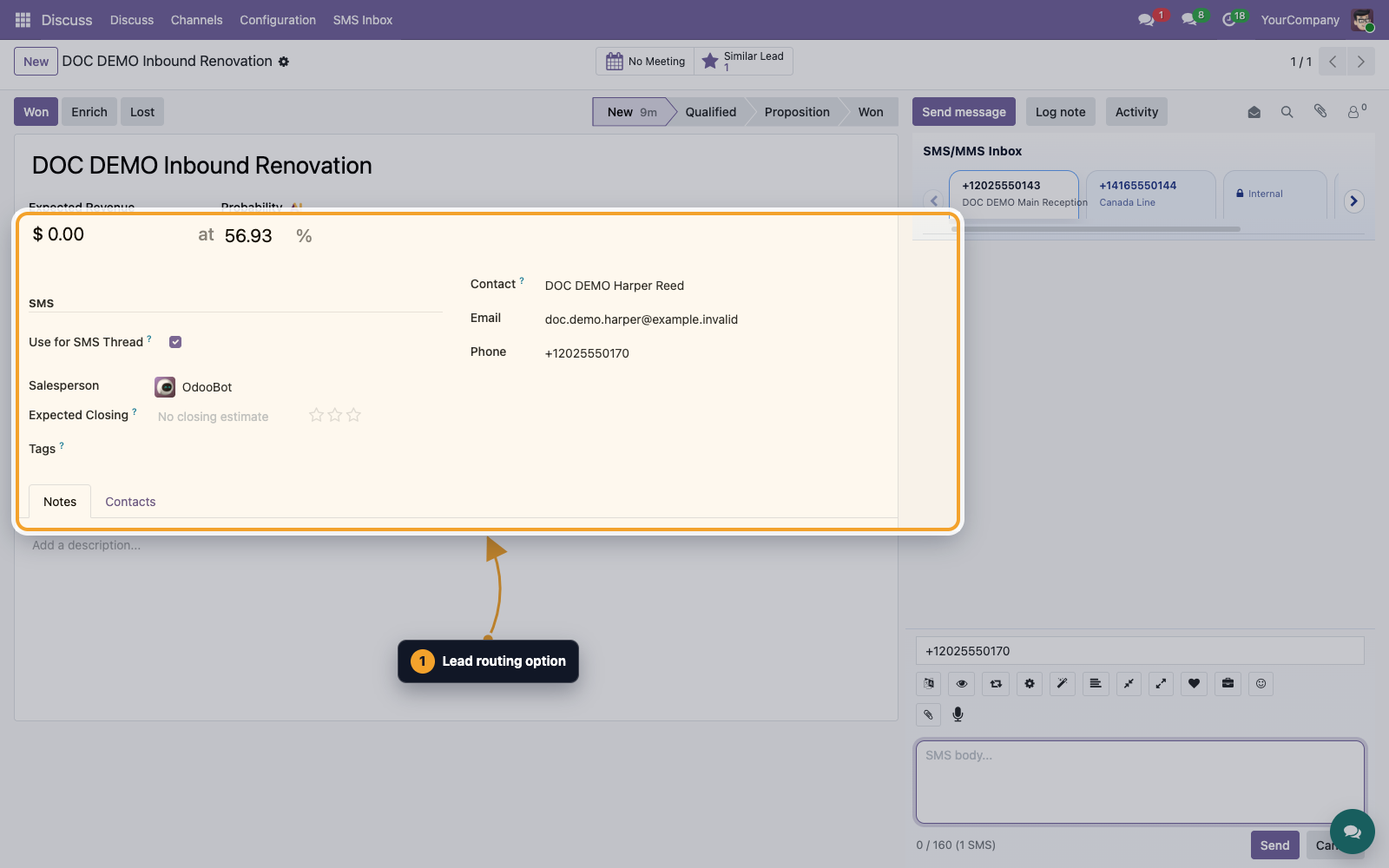Set priority with the third star
This screenshot has width=1389, height=868.
coord(353,415)
